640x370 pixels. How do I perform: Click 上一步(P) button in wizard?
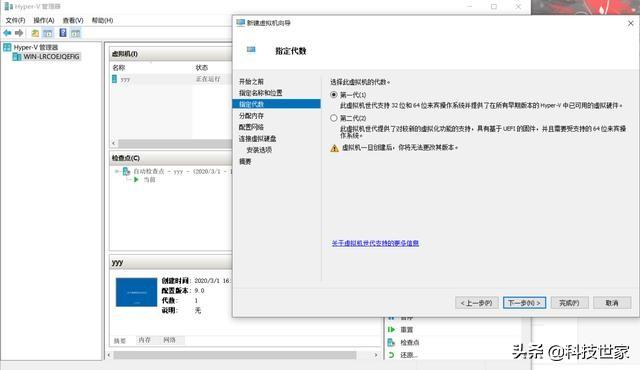(x=476, y=303)
